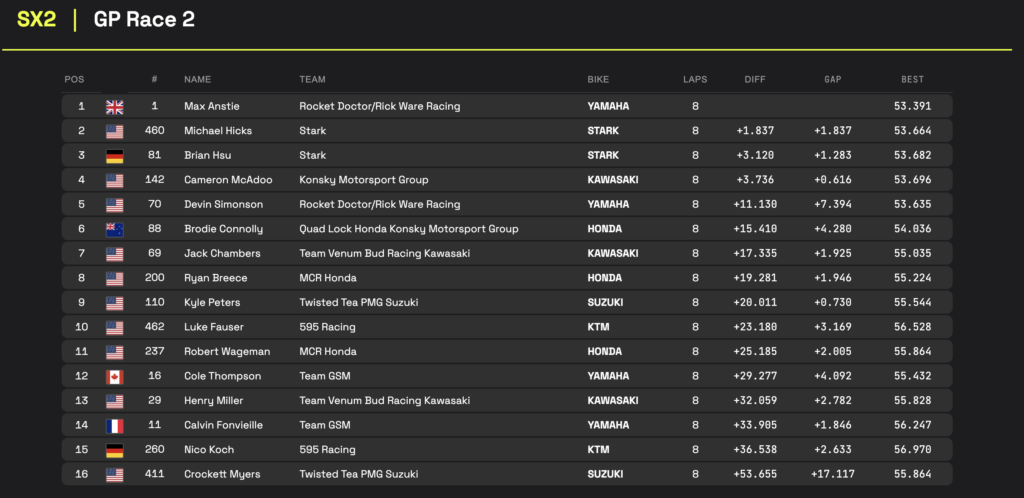Screen dimensions: 1024x498
Task: Click the DIFF column header
Action: coord(755,80)
